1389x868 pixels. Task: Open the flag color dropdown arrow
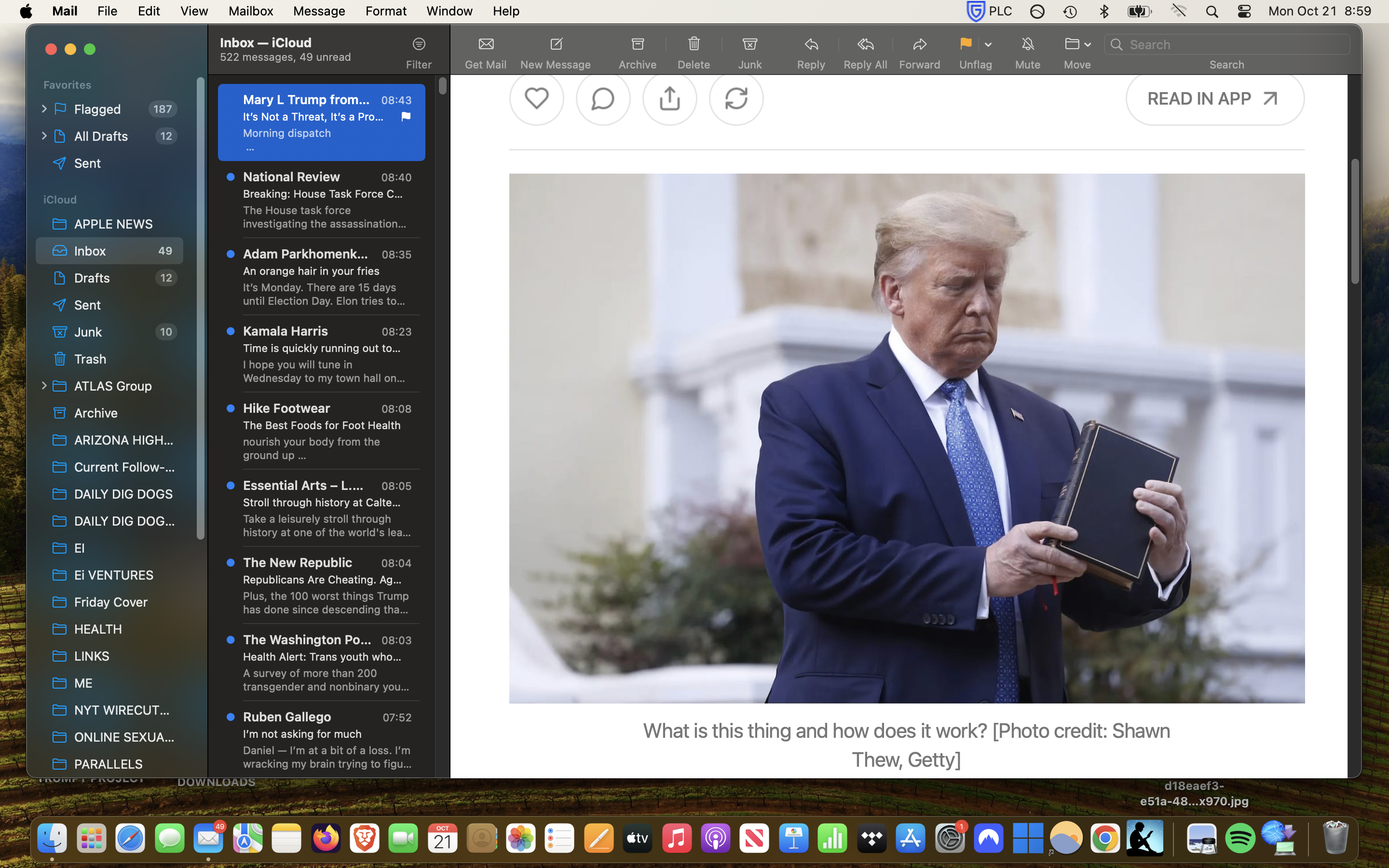(x=988, y=45)
